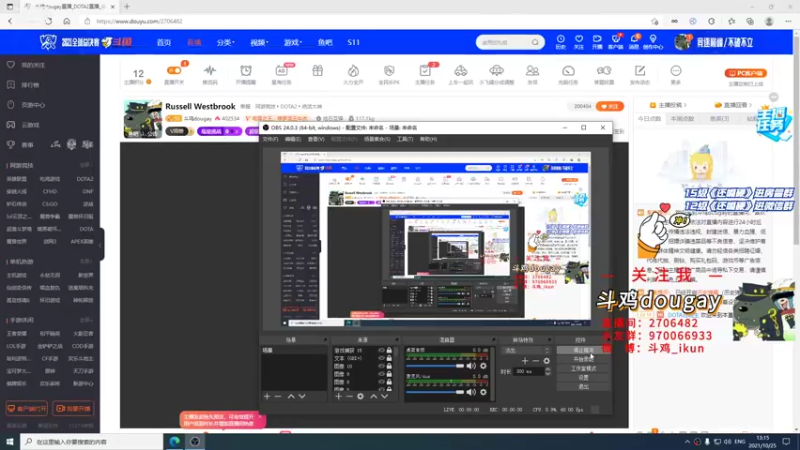Adjust 桌面音频 volume slider in OBS
800x450 pixels.
click(x=435, y=366)
